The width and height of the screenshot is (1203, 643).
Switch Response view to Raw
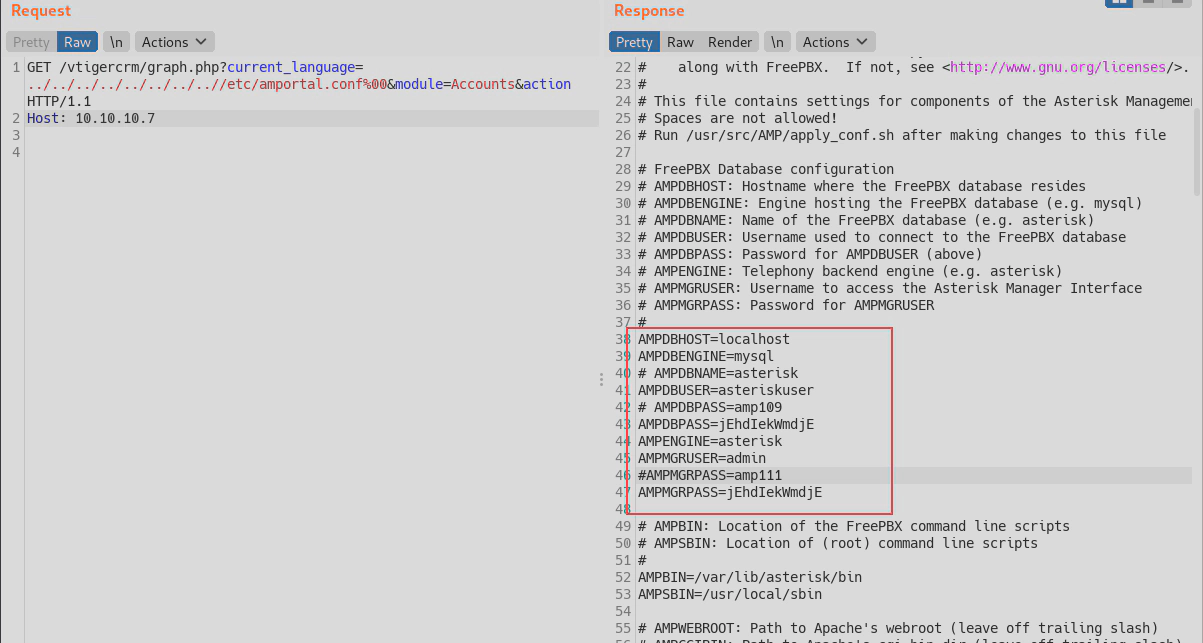coord(680,42)
